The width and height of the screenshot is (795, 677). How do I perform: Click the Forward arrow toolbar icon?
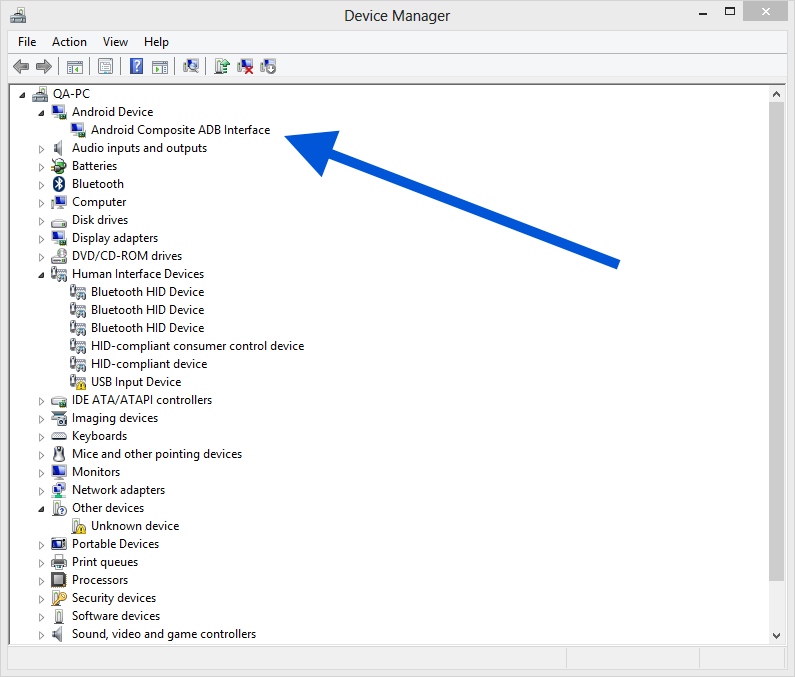[x=44, y=66]
